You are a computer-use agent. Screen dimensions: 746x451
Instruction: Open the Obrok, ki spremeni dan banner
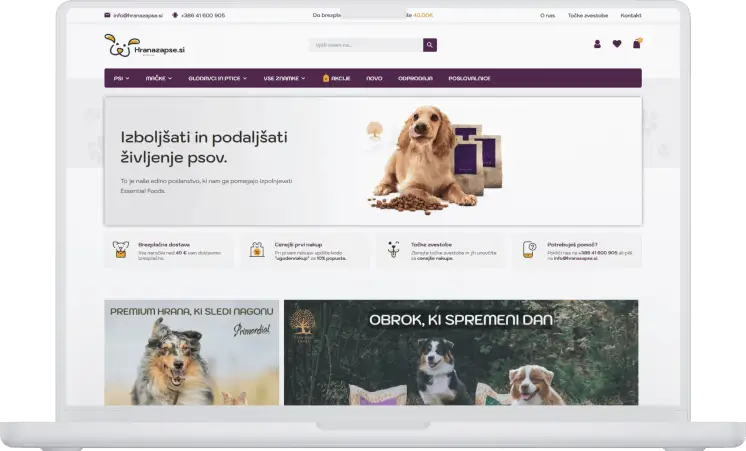click(461, 353)
